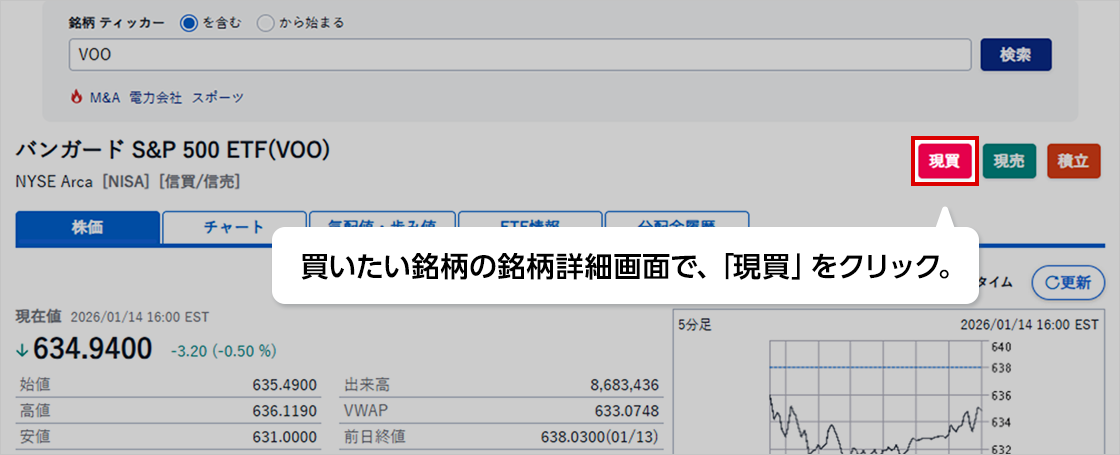The height and width of the screenshot is (455, 1120).
Task: Select the から始まる radio button
Action: (266, 23)
